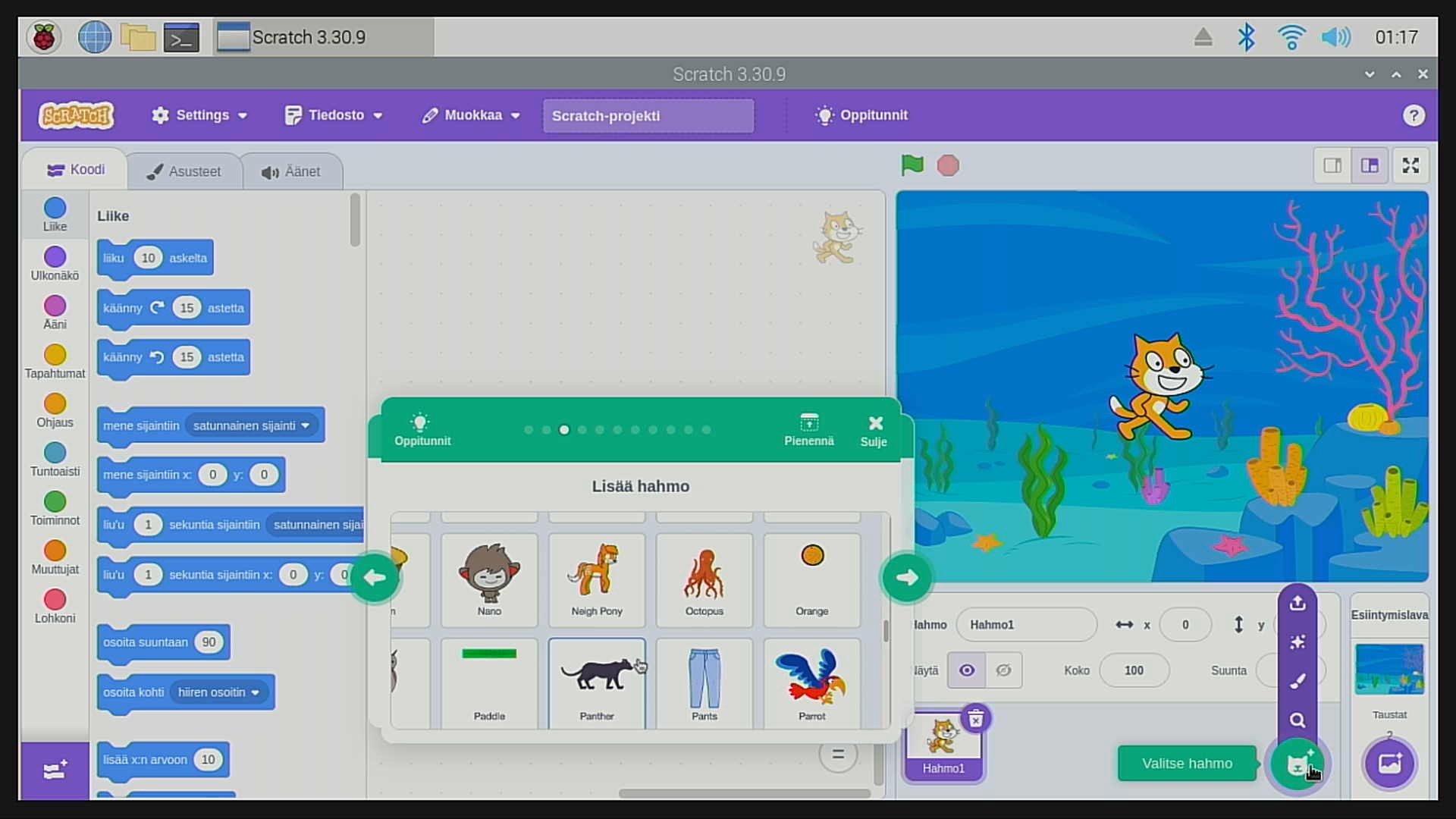Select the Toiminnot block category

point(55,509)
